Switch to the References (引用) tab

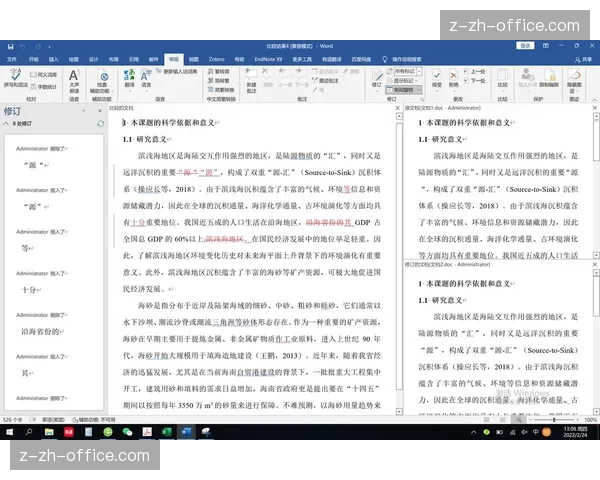click(x=134, y=59)
